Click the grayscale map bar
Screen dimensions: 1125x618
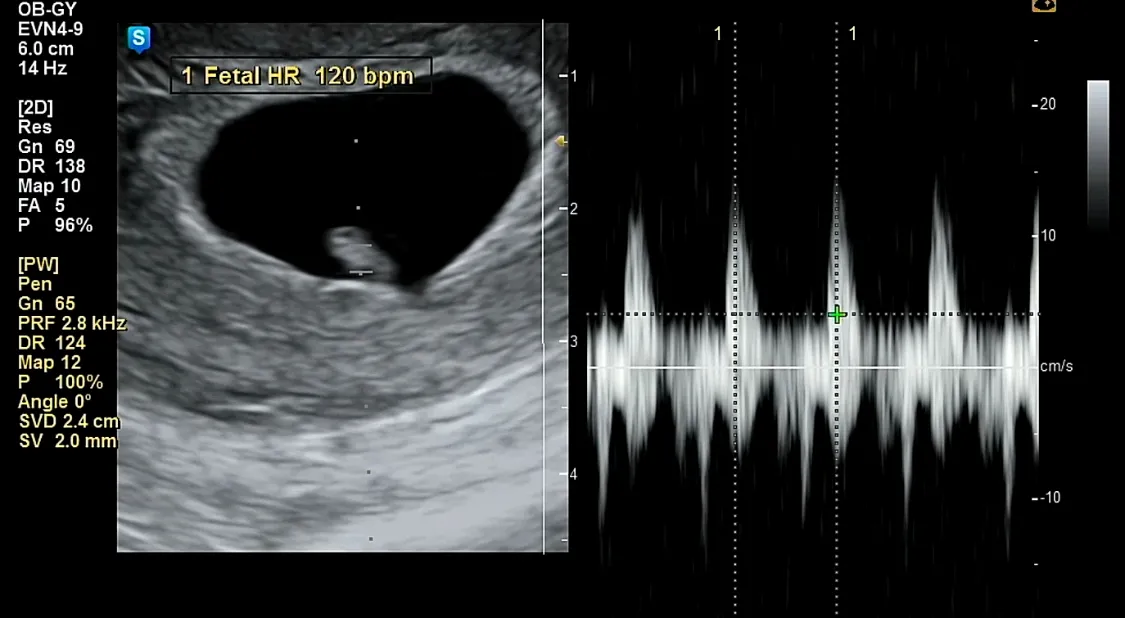coord(1098,154)
